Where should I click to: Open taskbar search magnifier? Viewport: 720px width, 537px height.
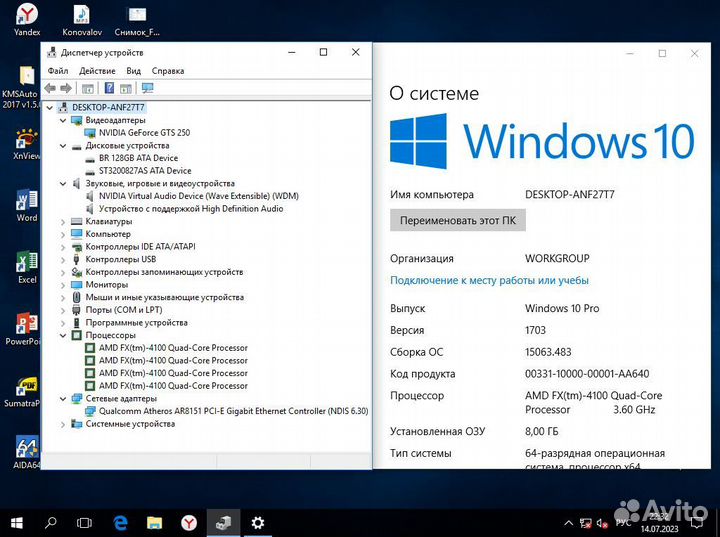51,523
